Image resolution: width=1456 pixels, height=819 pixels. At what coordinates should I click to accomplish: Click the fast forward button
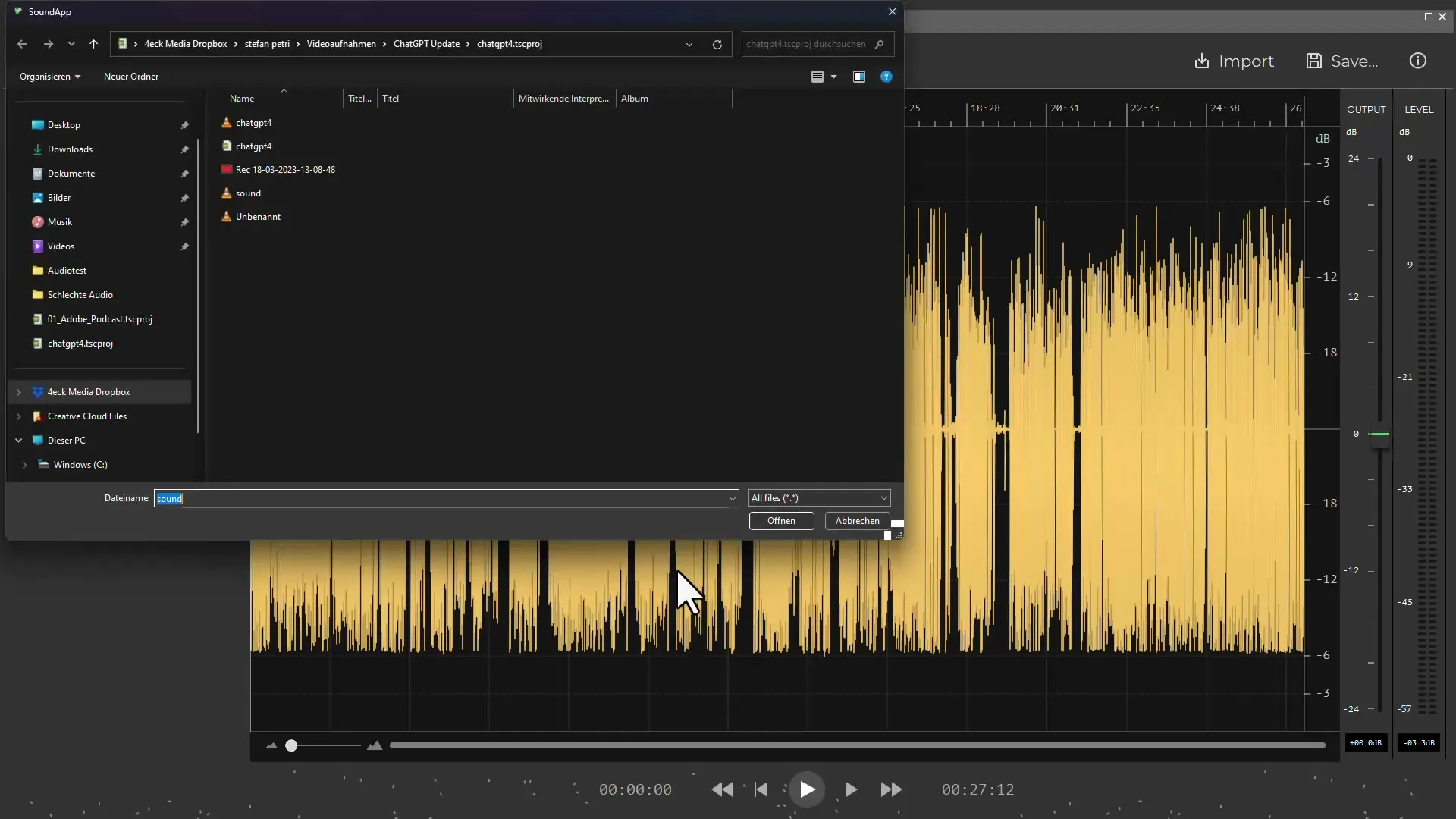pos(892,789)
